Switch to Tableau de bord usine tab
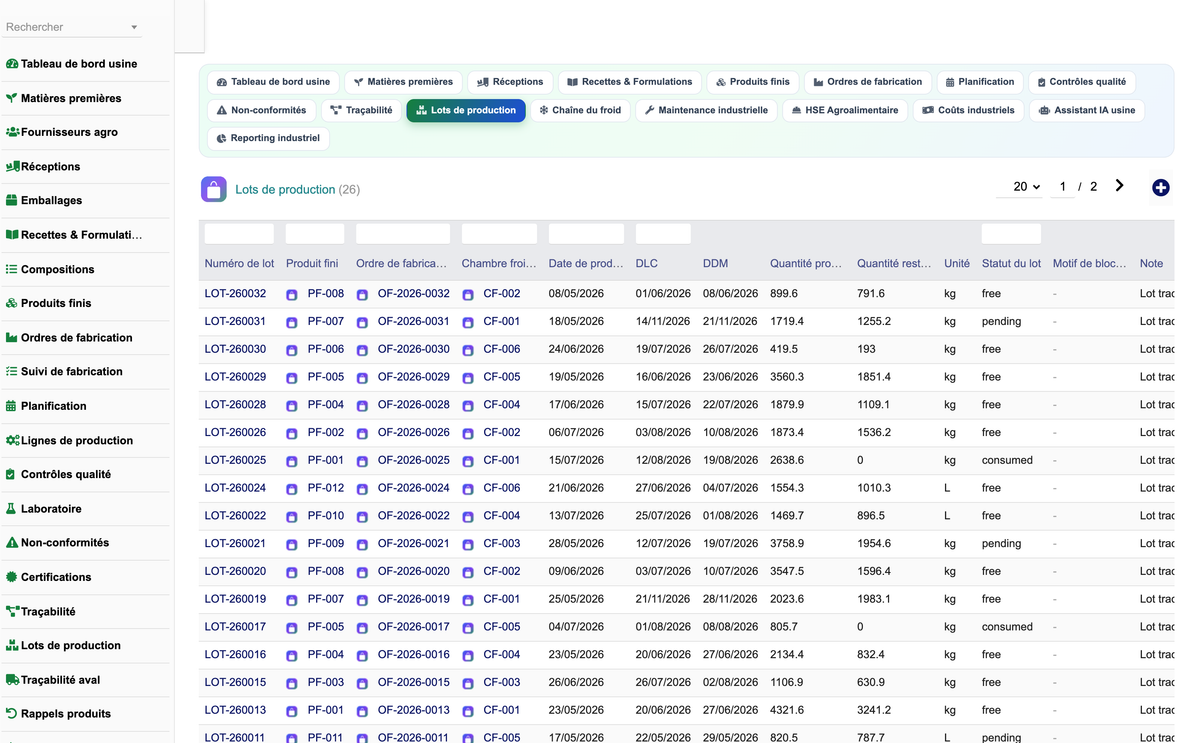The width and height of the screenshot is (1200, 743). click(274, 82)
